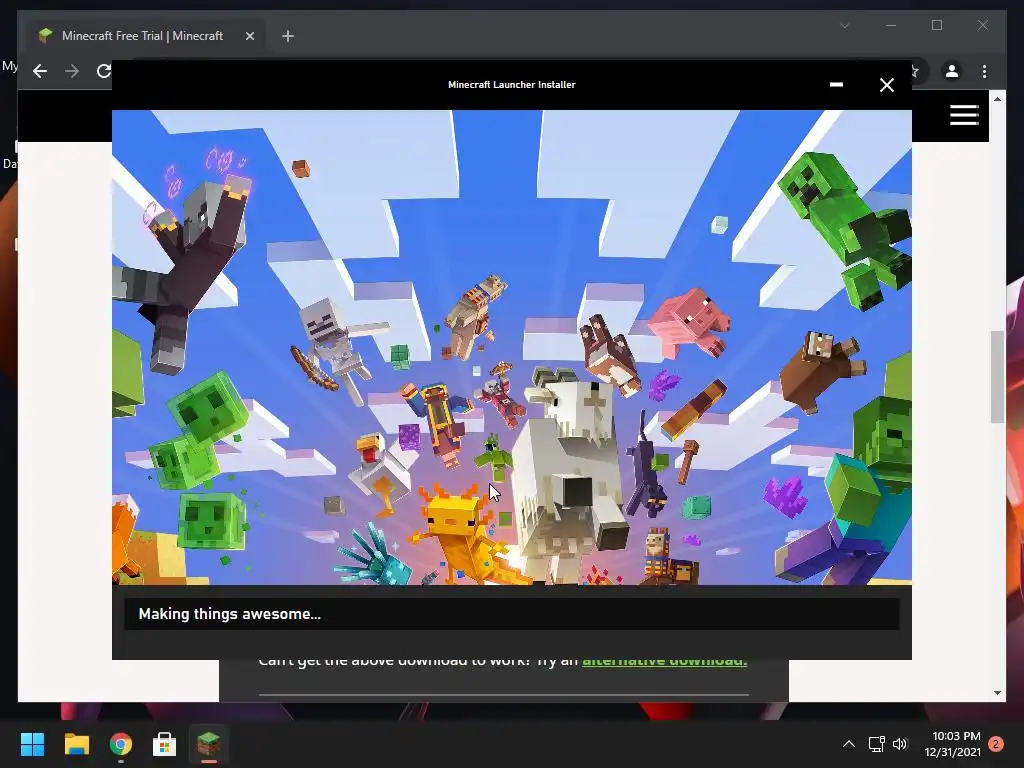Reload the Minecraft Free Trial page
The image size is (1024, 768).
pyautogui.click(x=103, y=71)
